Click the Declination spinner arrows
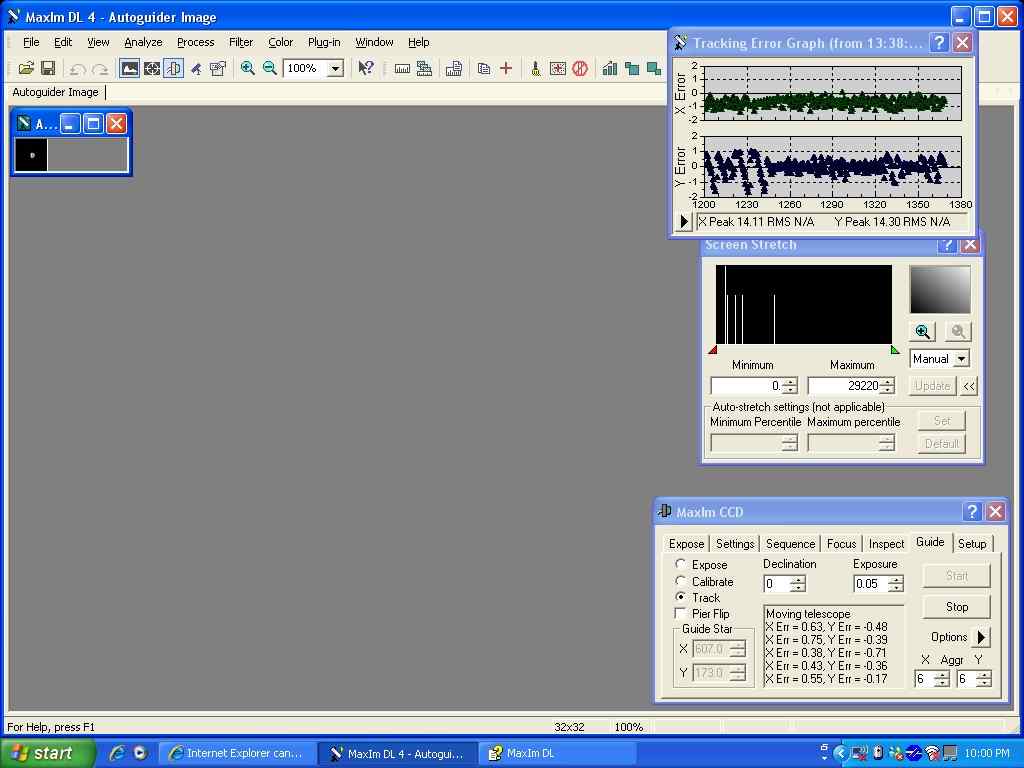Viewport: 1024px width, 768px height. coord(798,584)
